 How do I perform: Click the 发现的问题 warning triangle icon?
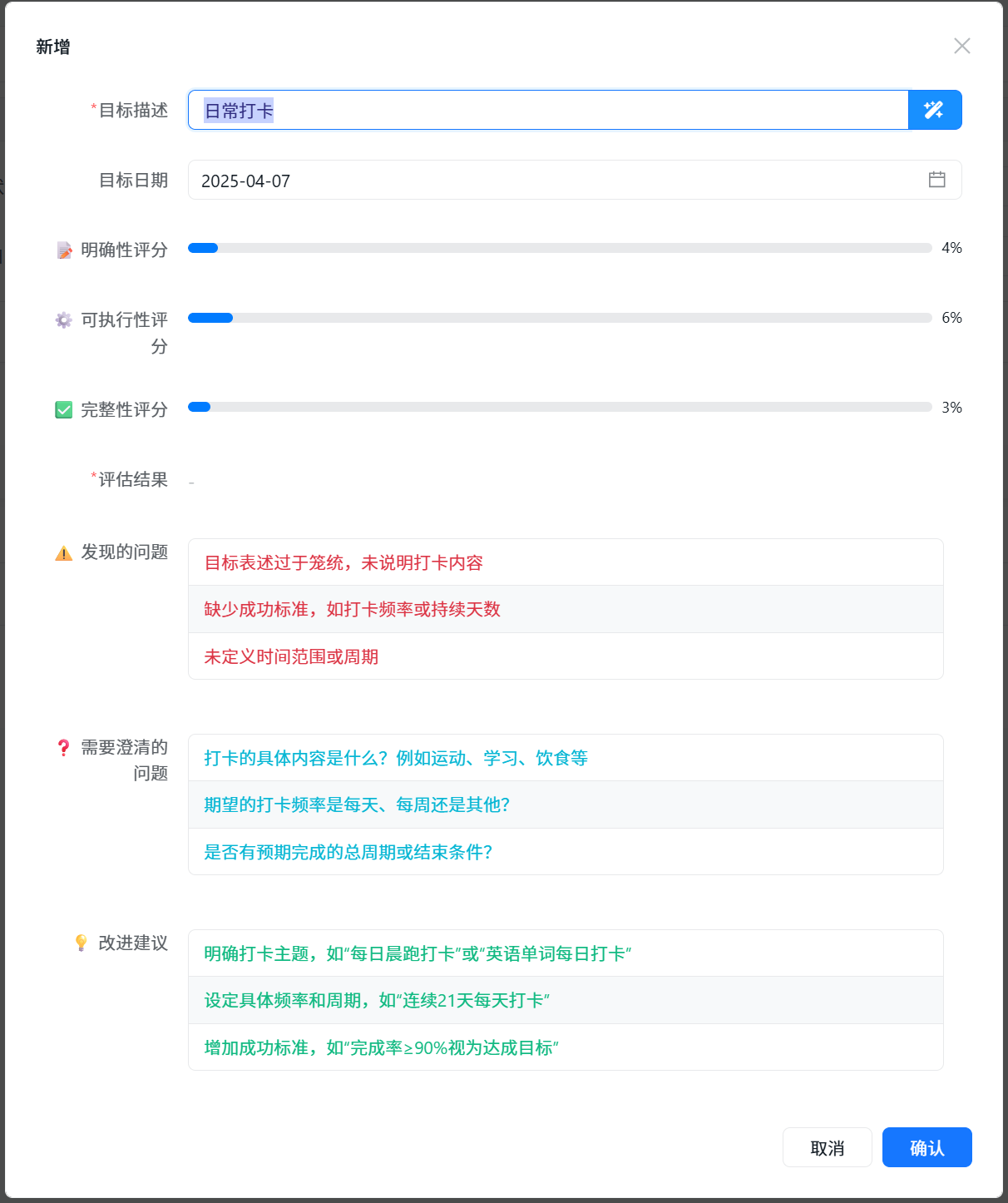click(x=64, y=552)
